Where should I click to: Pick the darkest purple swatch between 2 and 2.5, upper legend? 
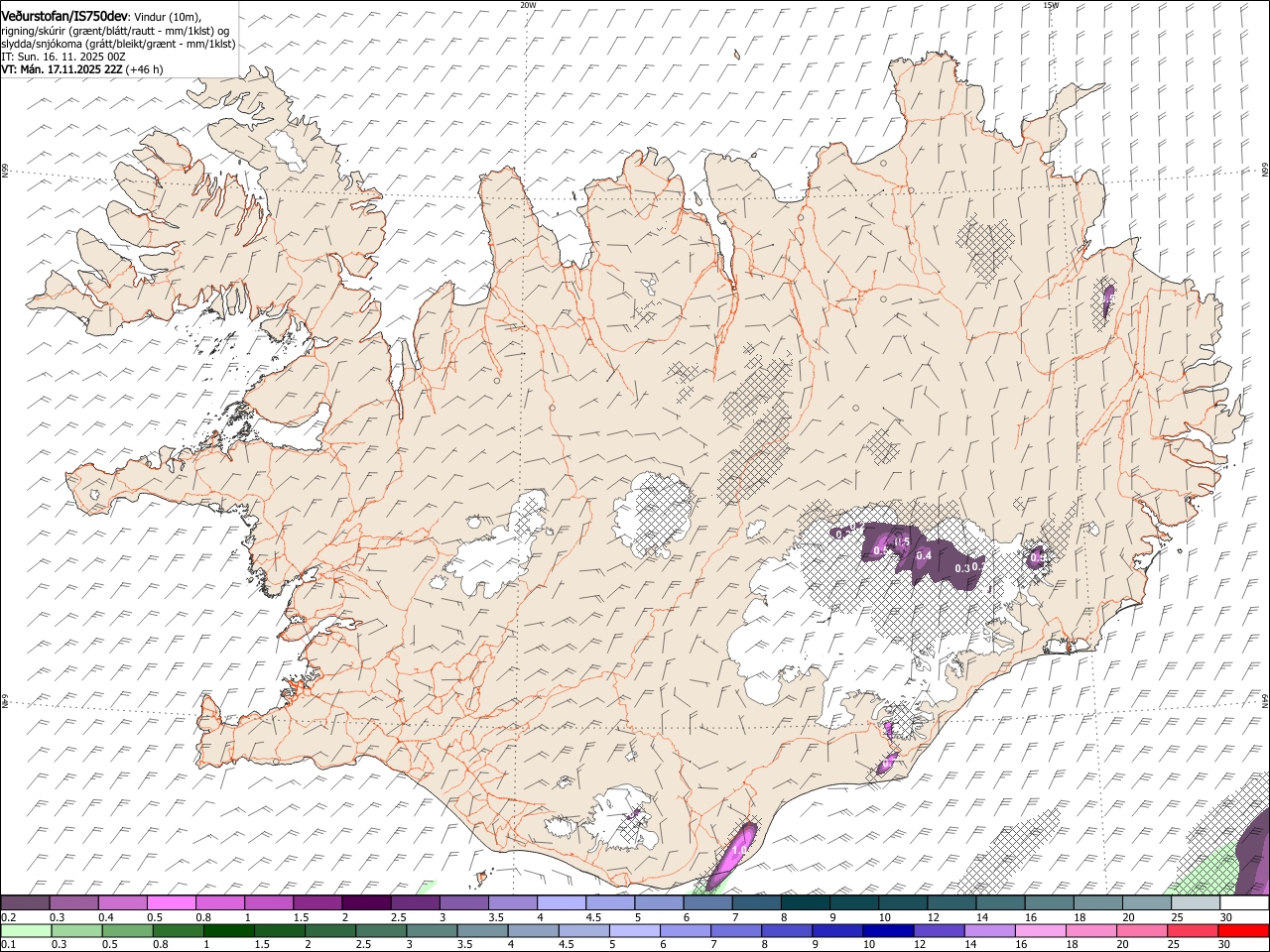[x=366, y=903]
